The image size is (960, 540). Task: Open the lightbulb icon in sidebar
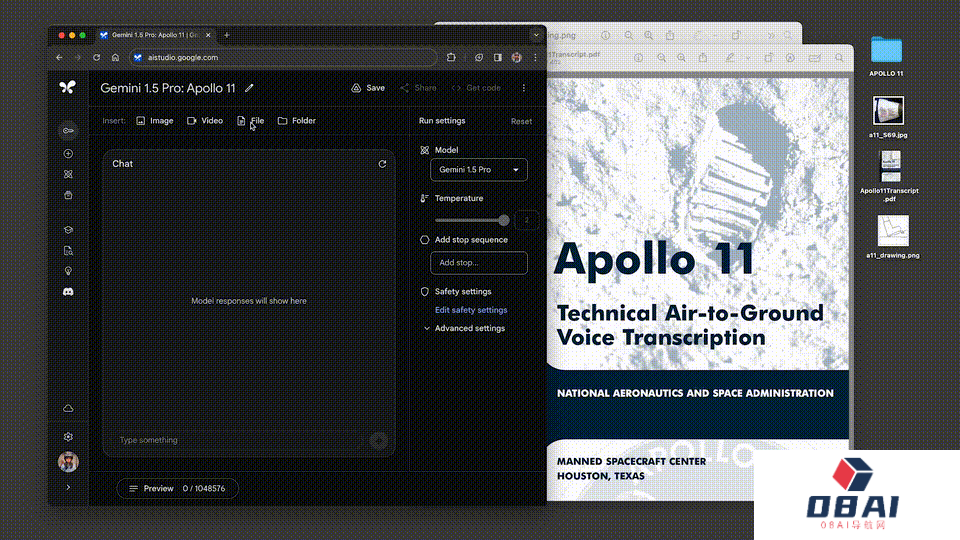click(x=68, y=271)
